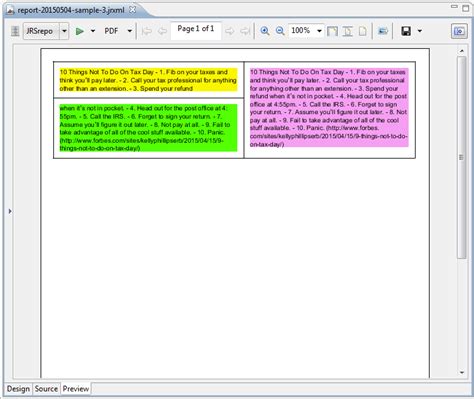This screenshot has height=399, width=474.
Task: Expand the run options arrow beside play button
Action: (x=93, y=31)
